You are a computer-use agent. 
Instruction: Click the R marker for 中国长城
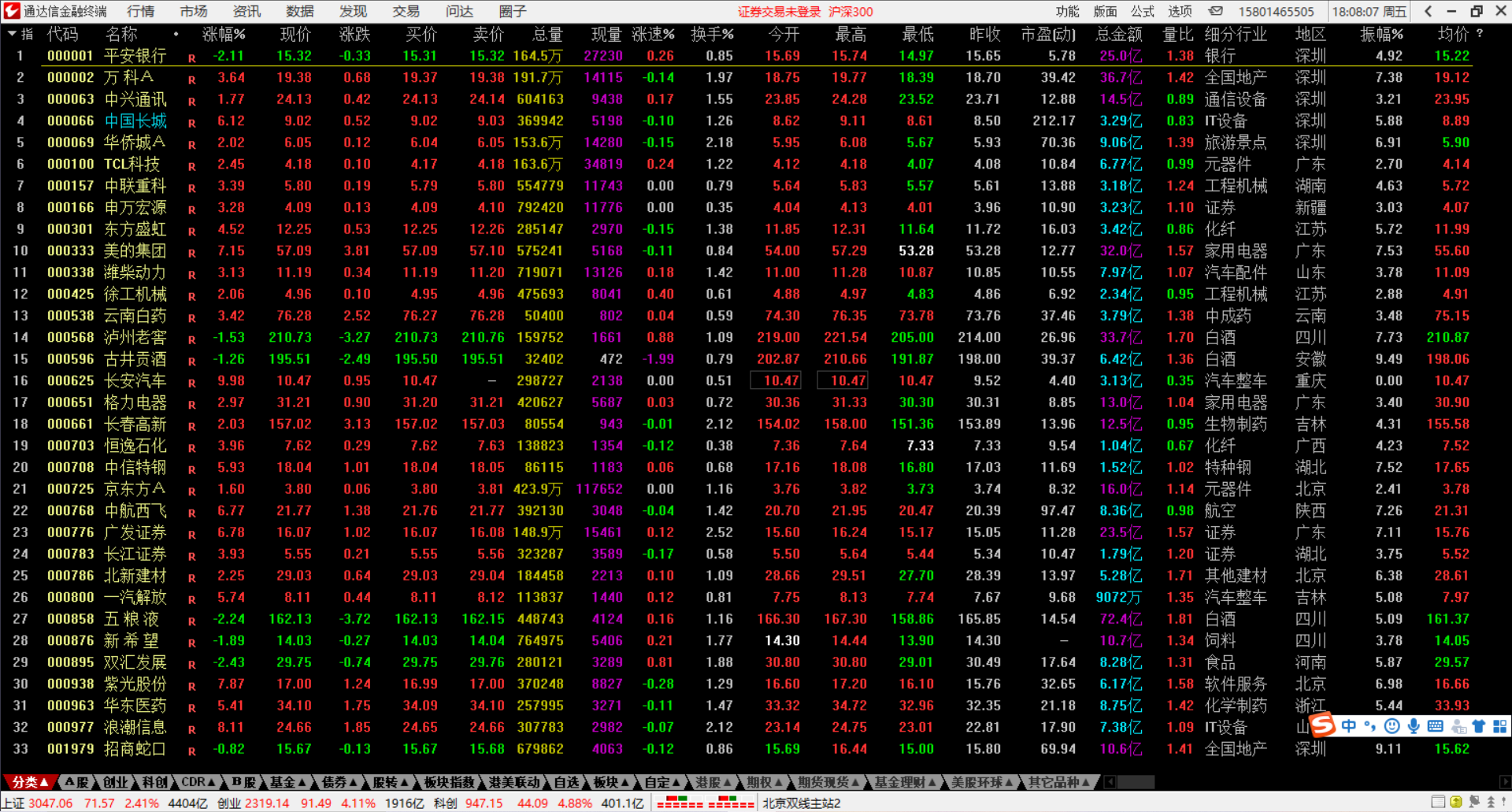(192, 123)
